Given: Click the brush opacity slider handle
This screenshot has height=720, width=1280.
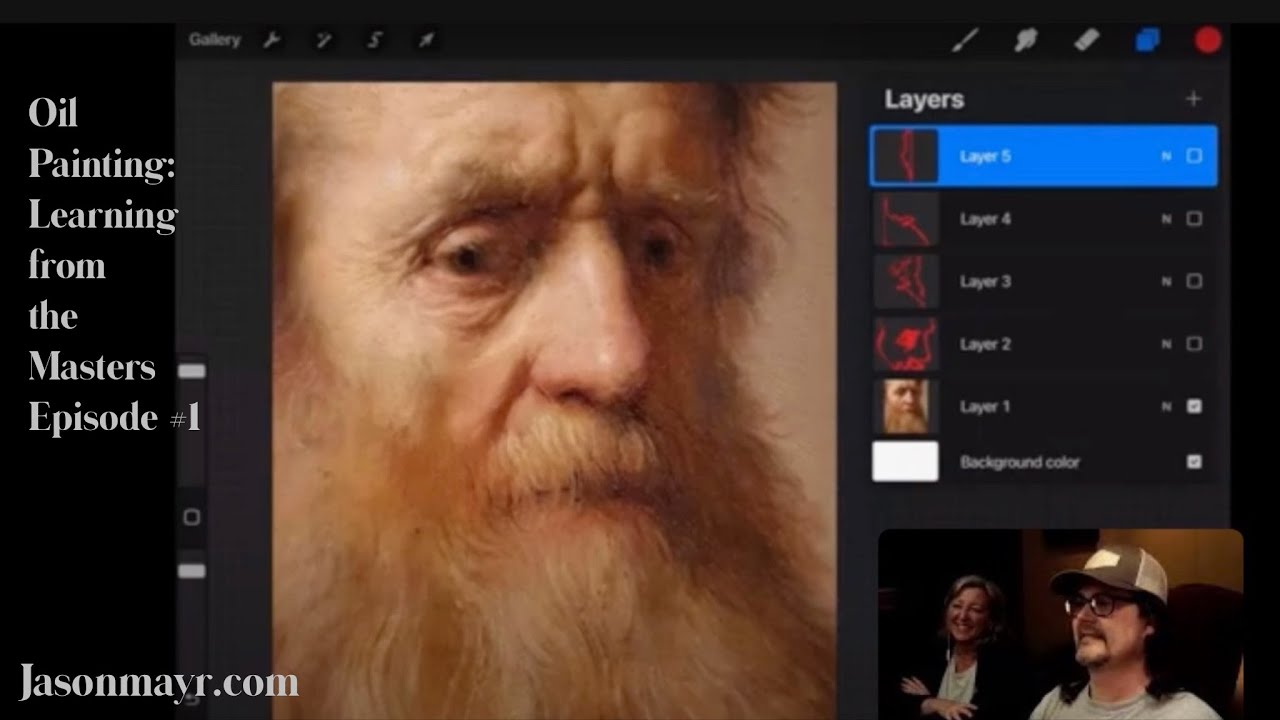Looking at the screenshot, I should coord(191,571).
